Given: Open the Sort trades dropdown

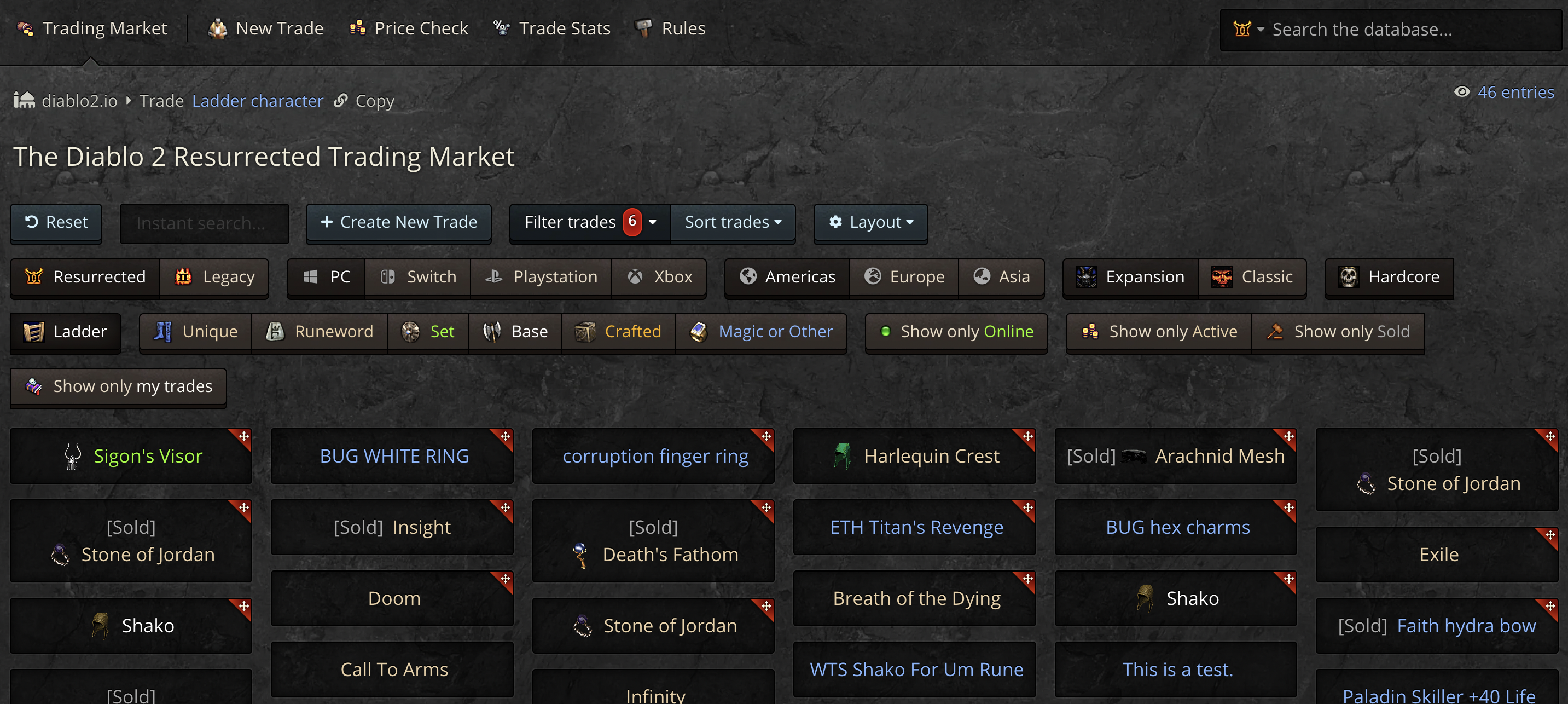Looking at the screenshot, I should (732, 222).
